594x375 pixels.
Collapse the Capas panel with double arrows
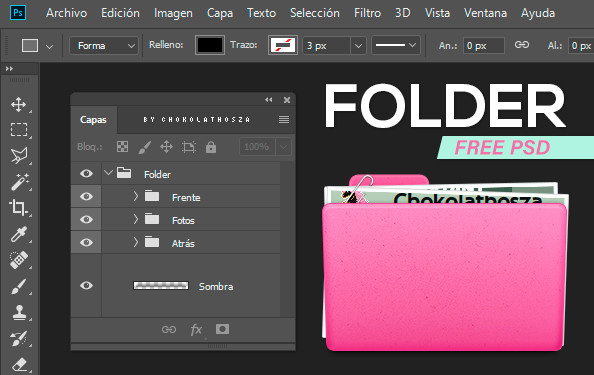[269, 100]
